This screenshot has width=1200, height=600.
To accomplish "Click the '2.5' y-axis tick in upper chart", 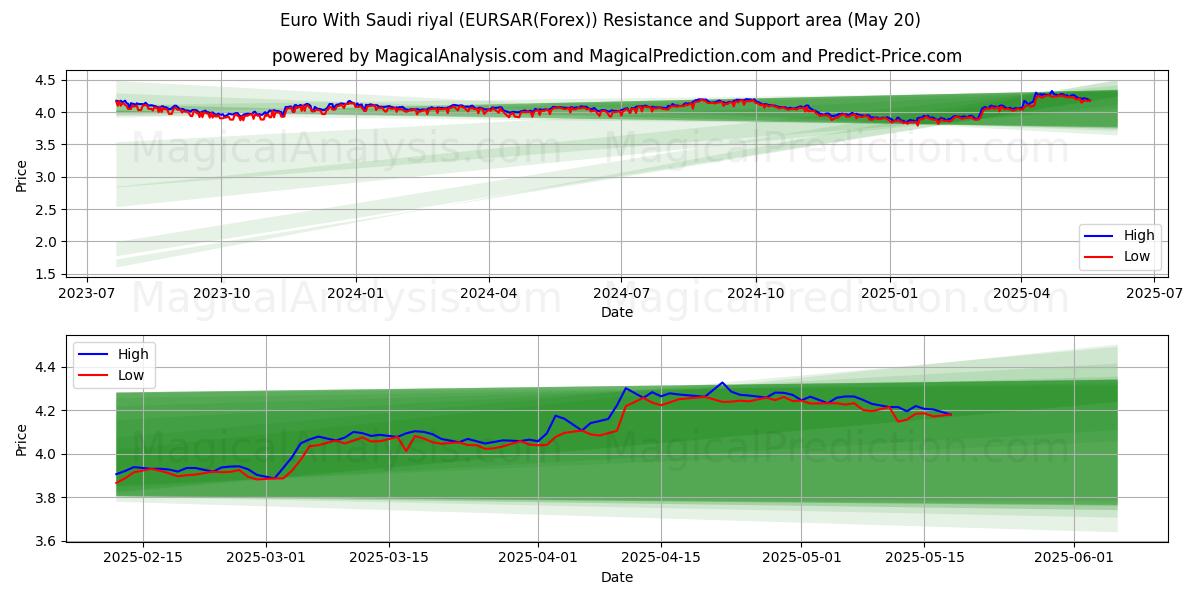I will [45, 210].
